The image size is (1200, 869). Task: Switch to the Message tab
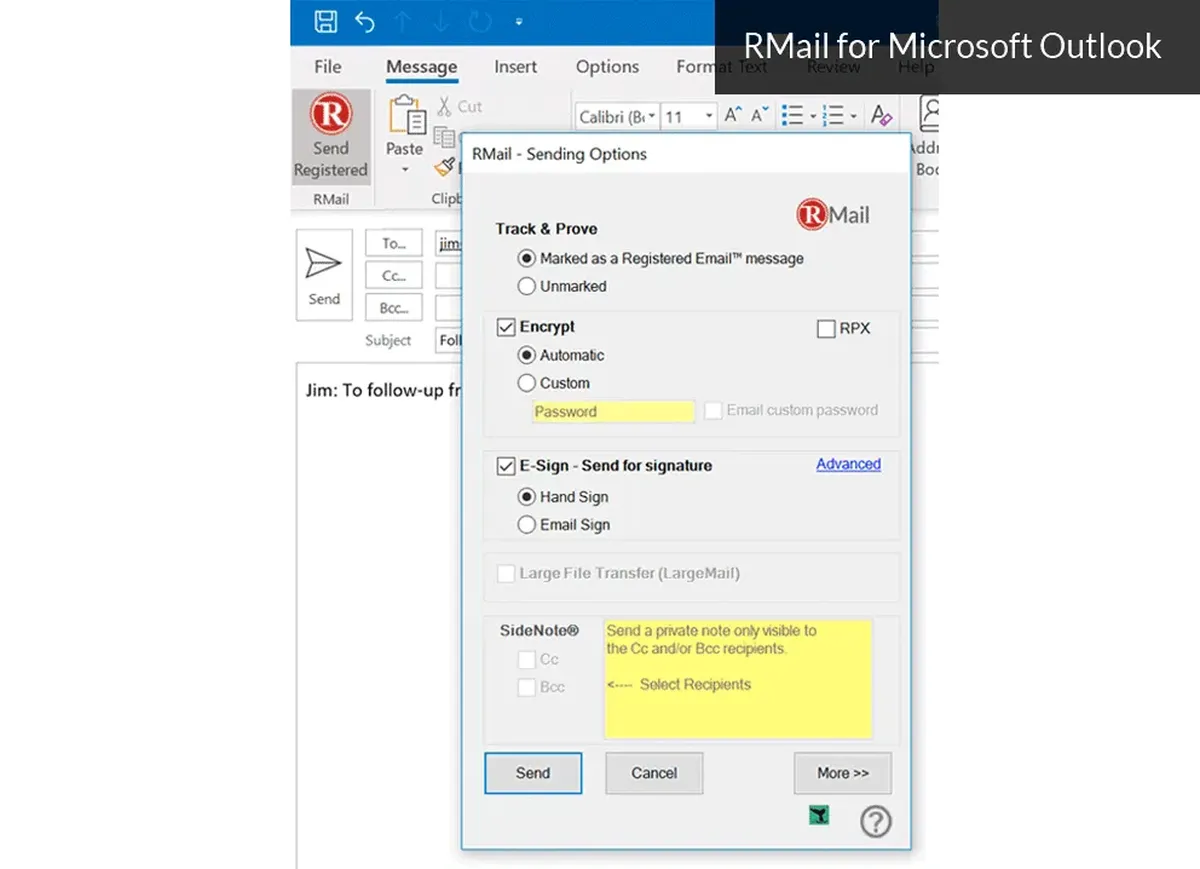coord(421,67)
